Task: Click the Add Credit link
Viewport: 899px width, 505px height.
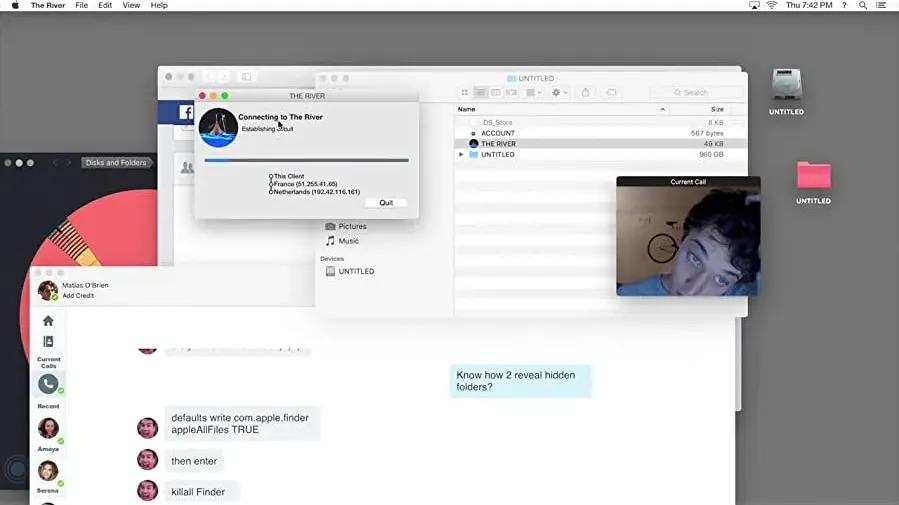Action: pyautogui.click(x=78, y=296)
